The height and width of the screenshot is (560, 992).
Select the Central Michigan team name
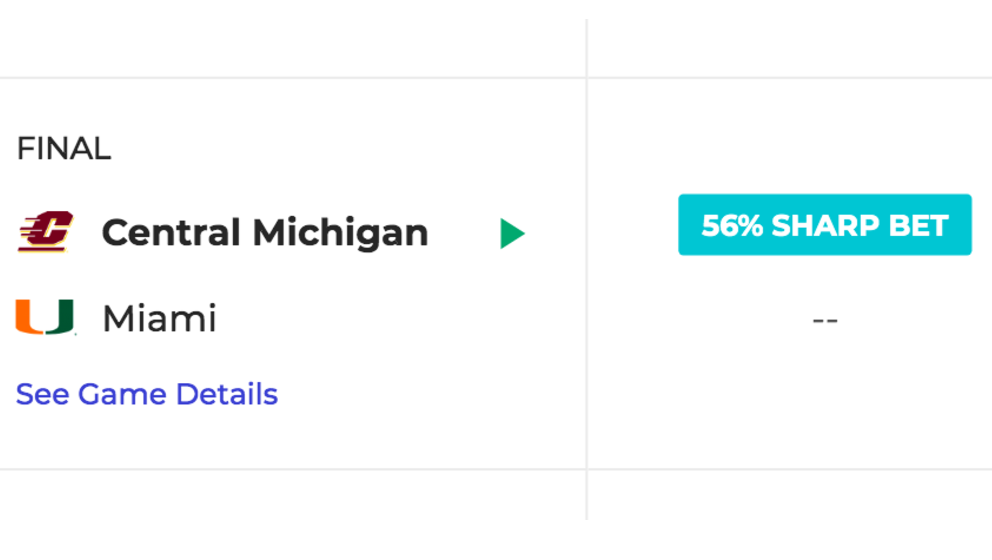(x=265, y=232)
